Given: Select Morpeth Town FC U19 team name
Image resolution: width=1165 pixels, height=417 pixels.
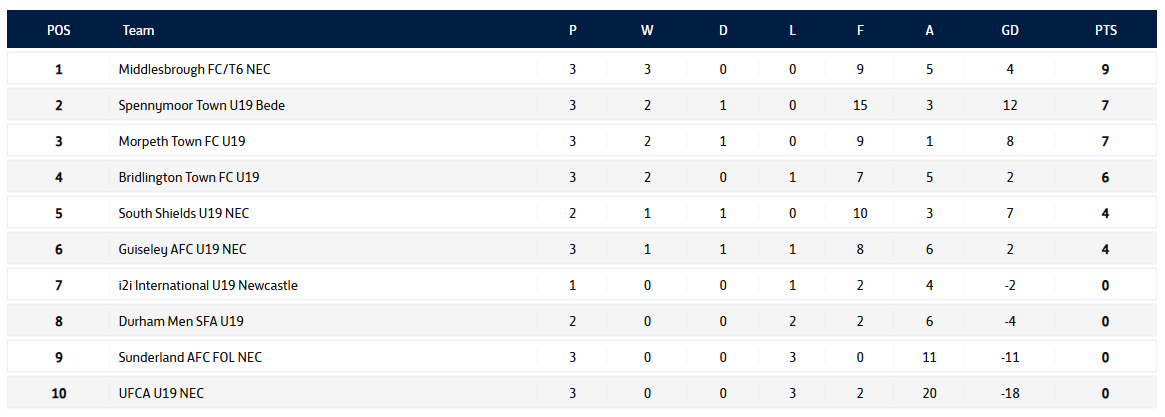Looking at the screenshot, I should (x=181, y=141).
